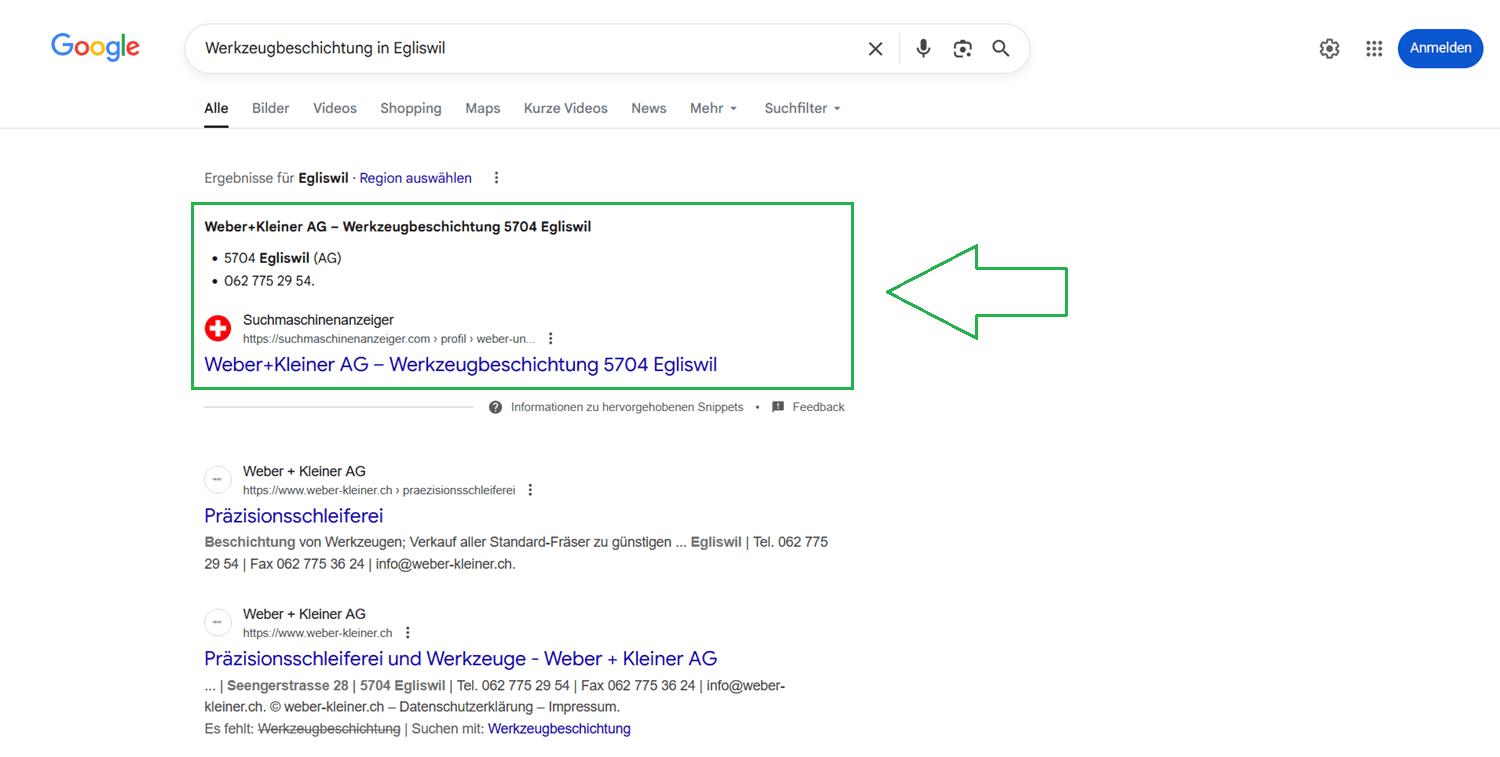Image resolution: width=1500 pixels, height=757 pixels.
Task: Click the Feedback icon under snippet
Action: coord(778,407)
